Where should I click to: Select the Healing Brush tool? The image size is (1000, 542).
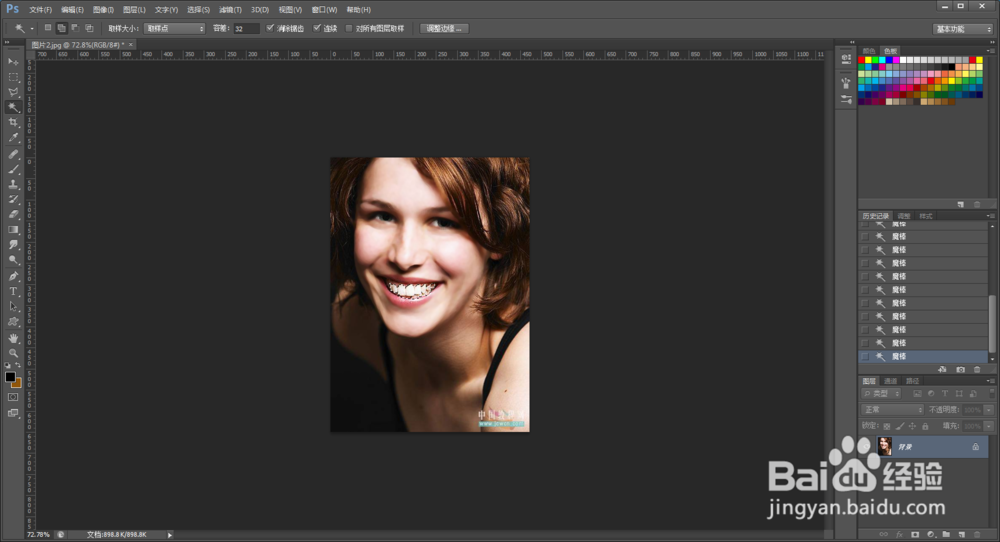coord(13,154)
